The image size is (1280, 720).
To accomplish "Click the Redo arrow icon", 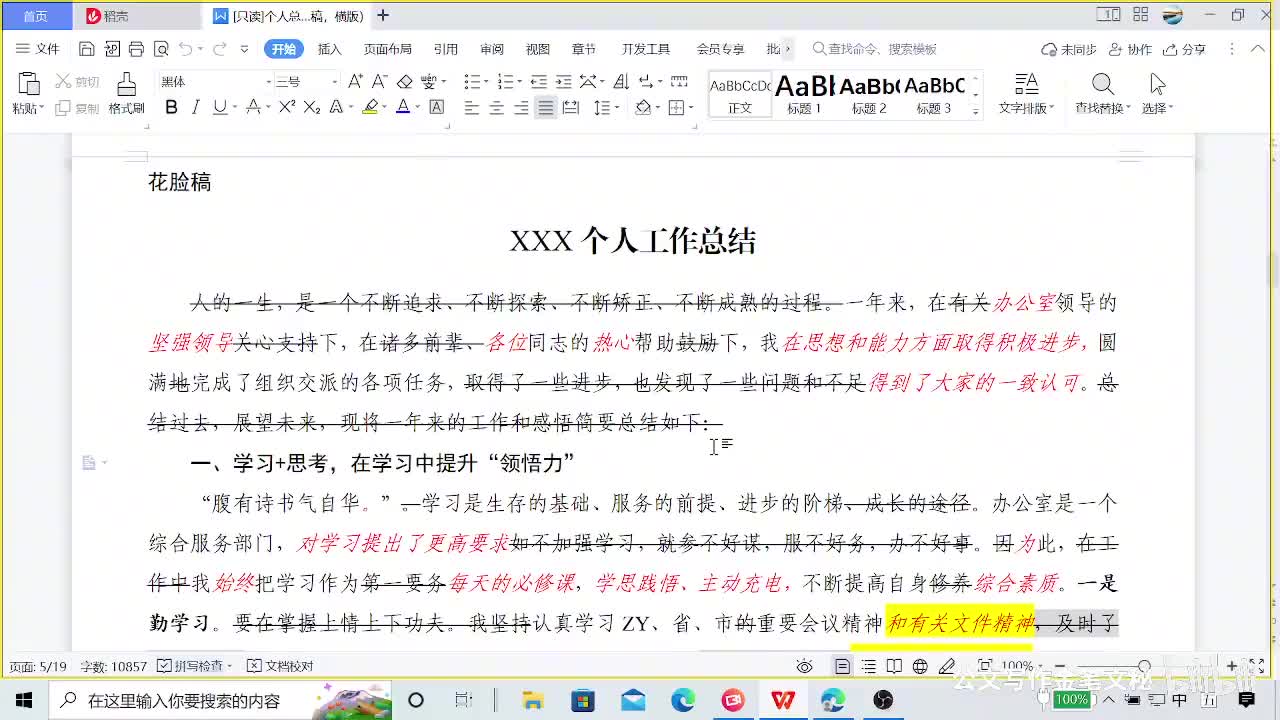I will tap(219, 49).
